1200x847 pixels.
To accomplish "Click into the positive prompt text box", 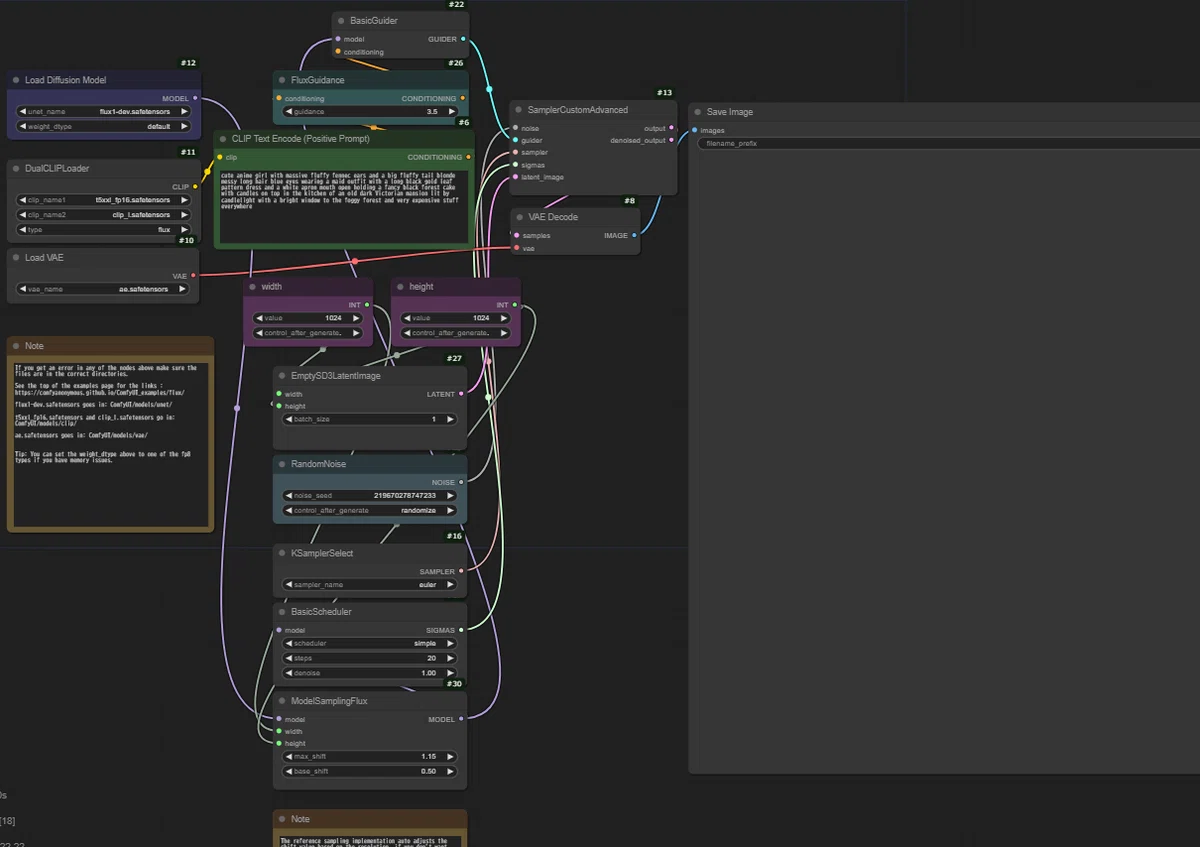I will pos(343,207).
